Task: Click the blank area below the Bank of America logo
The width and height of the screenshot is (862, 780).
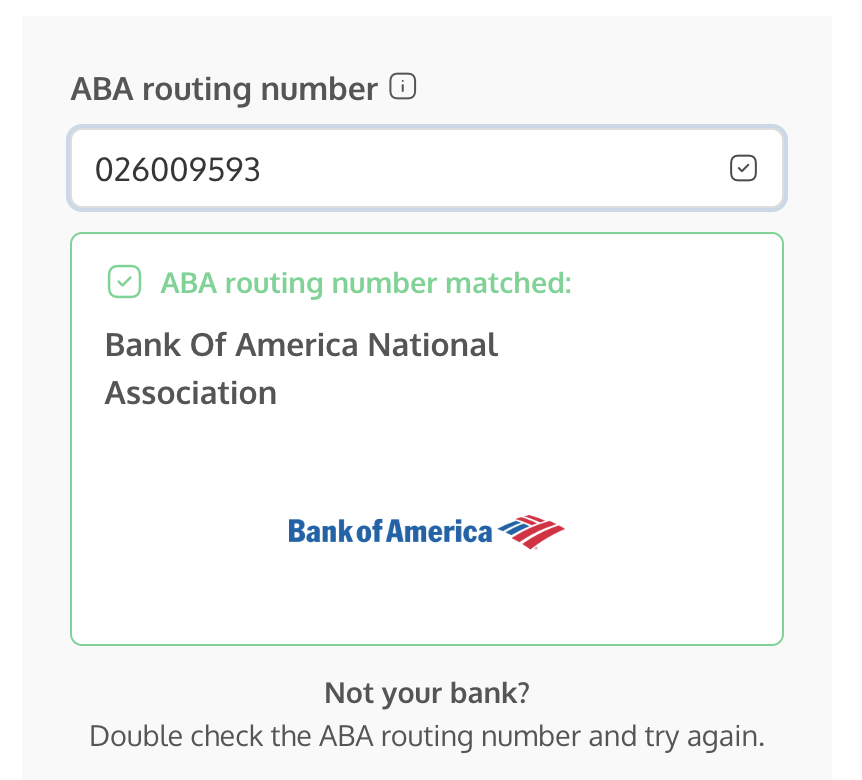Action: click(426, 600)
